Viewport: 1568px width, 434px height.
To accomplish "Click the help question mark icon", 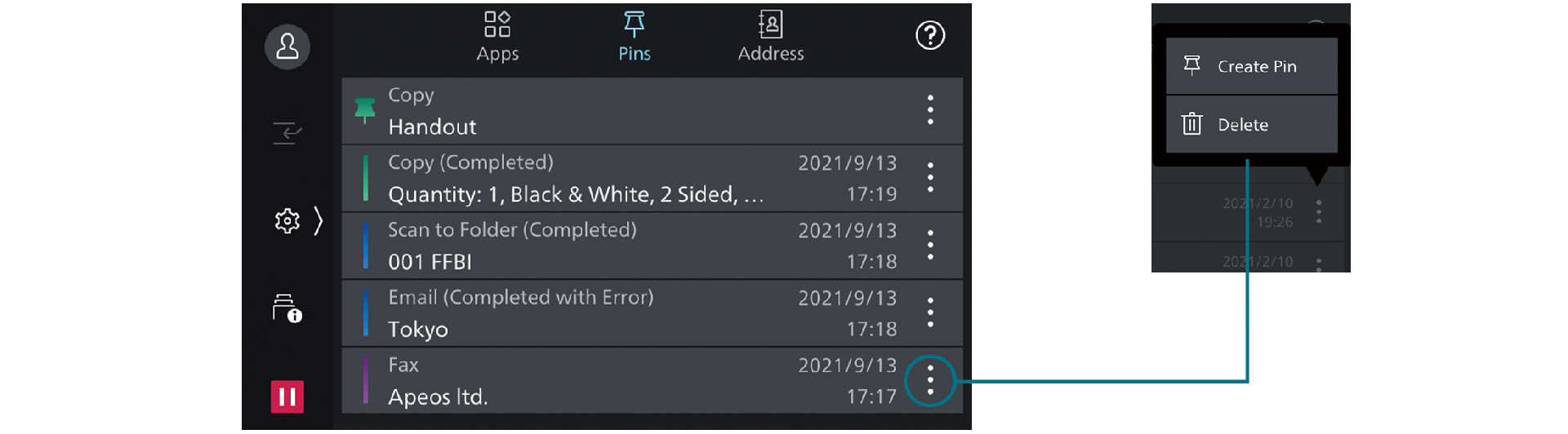I will [x=929, y=35].
